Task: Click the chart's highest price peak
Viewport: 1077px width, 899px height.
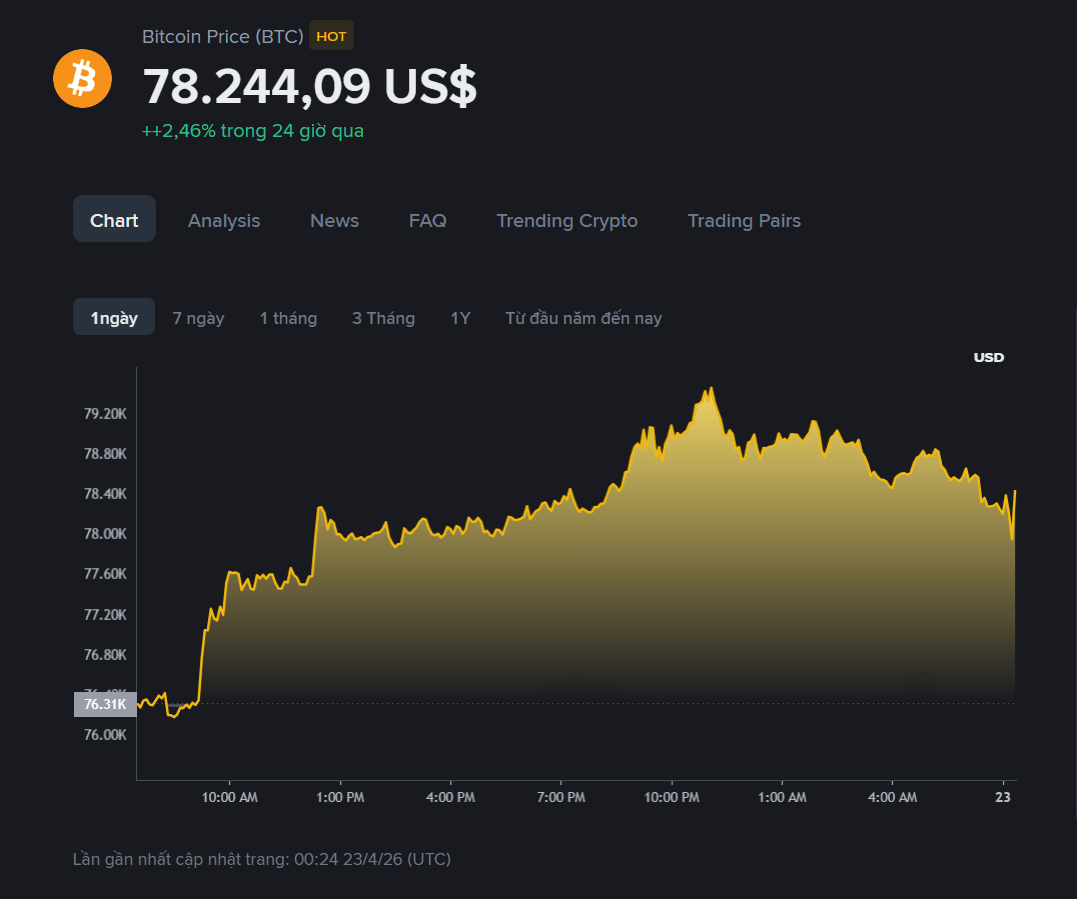Action: click(x=711, y=389)
